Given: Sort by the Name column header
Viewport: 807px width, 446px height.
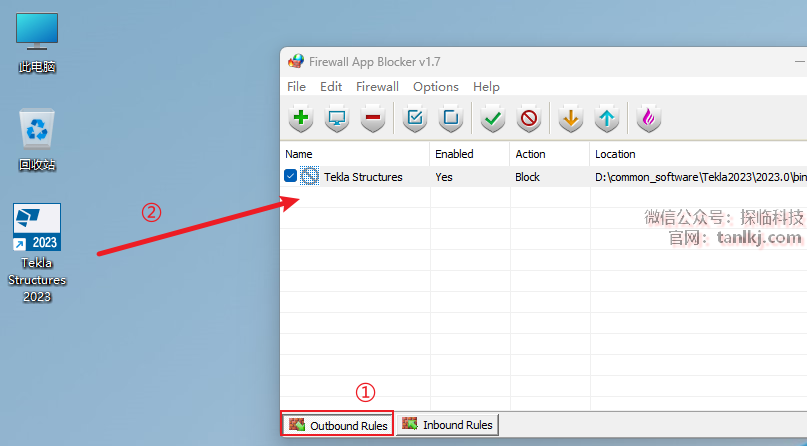Looking at the screenshot, I should (x=355, y=154).
